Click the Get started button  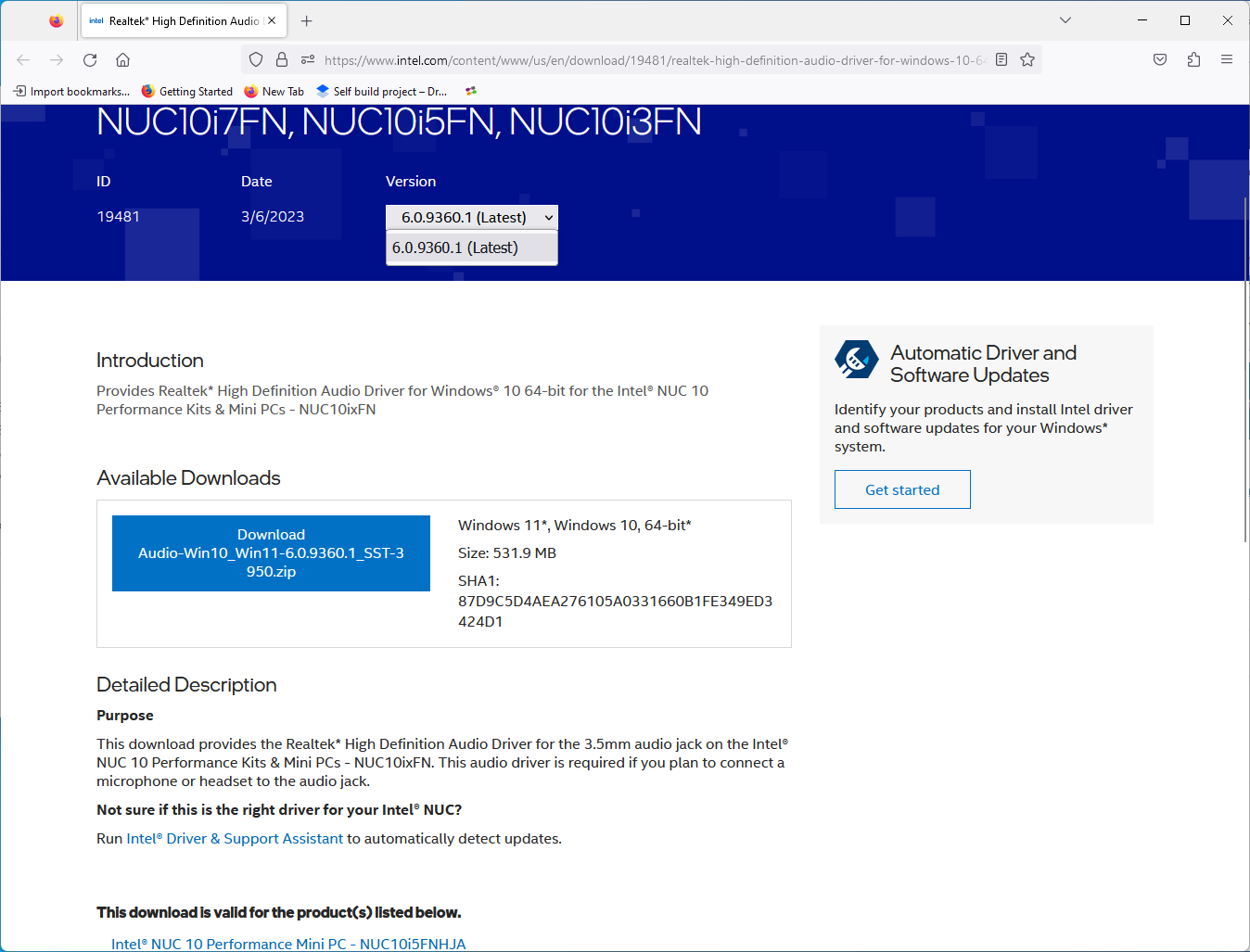pyautogui.click(x=902, y=489)
